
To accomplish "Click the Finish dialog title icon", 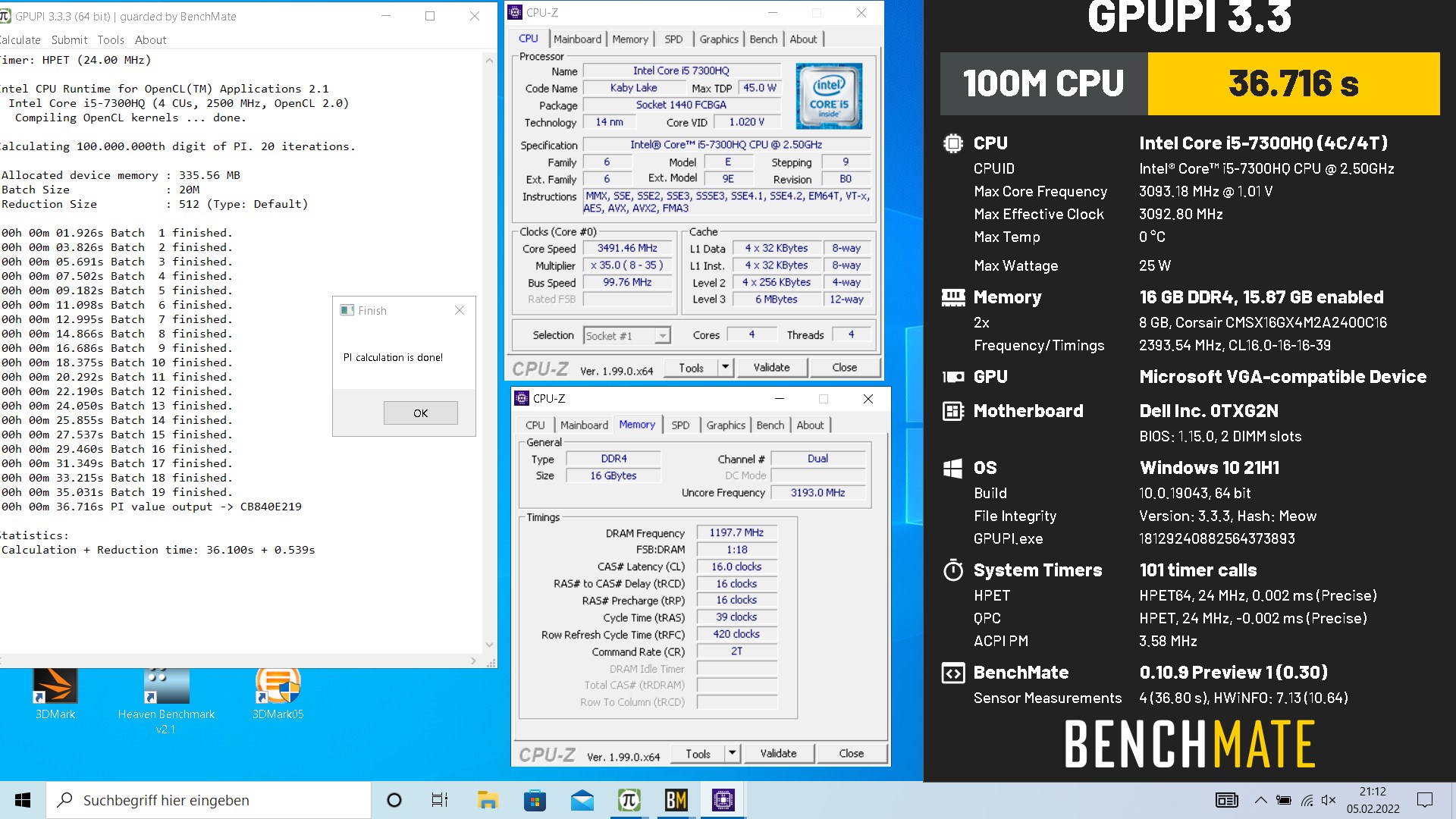I will (x=347, y=310).
